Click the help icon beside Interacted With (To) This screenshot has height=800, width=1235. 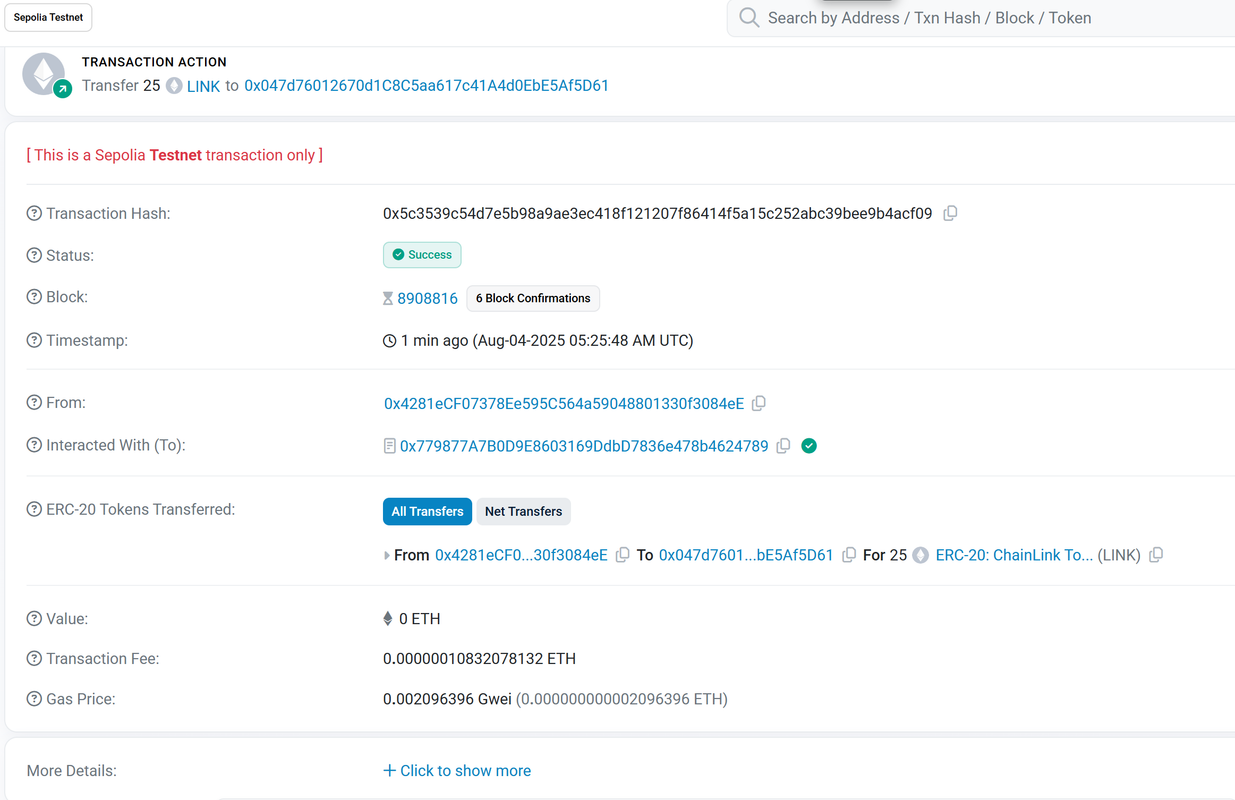coord(34,446)
